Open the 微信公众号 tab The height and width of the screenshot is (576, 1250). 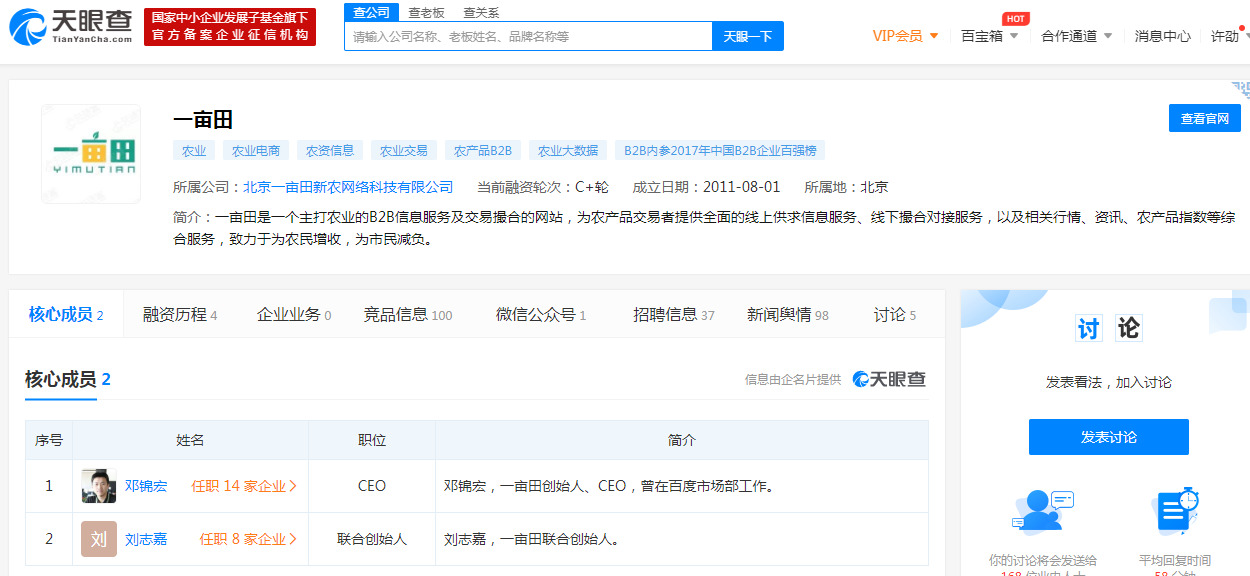click(x=541, y=315)
